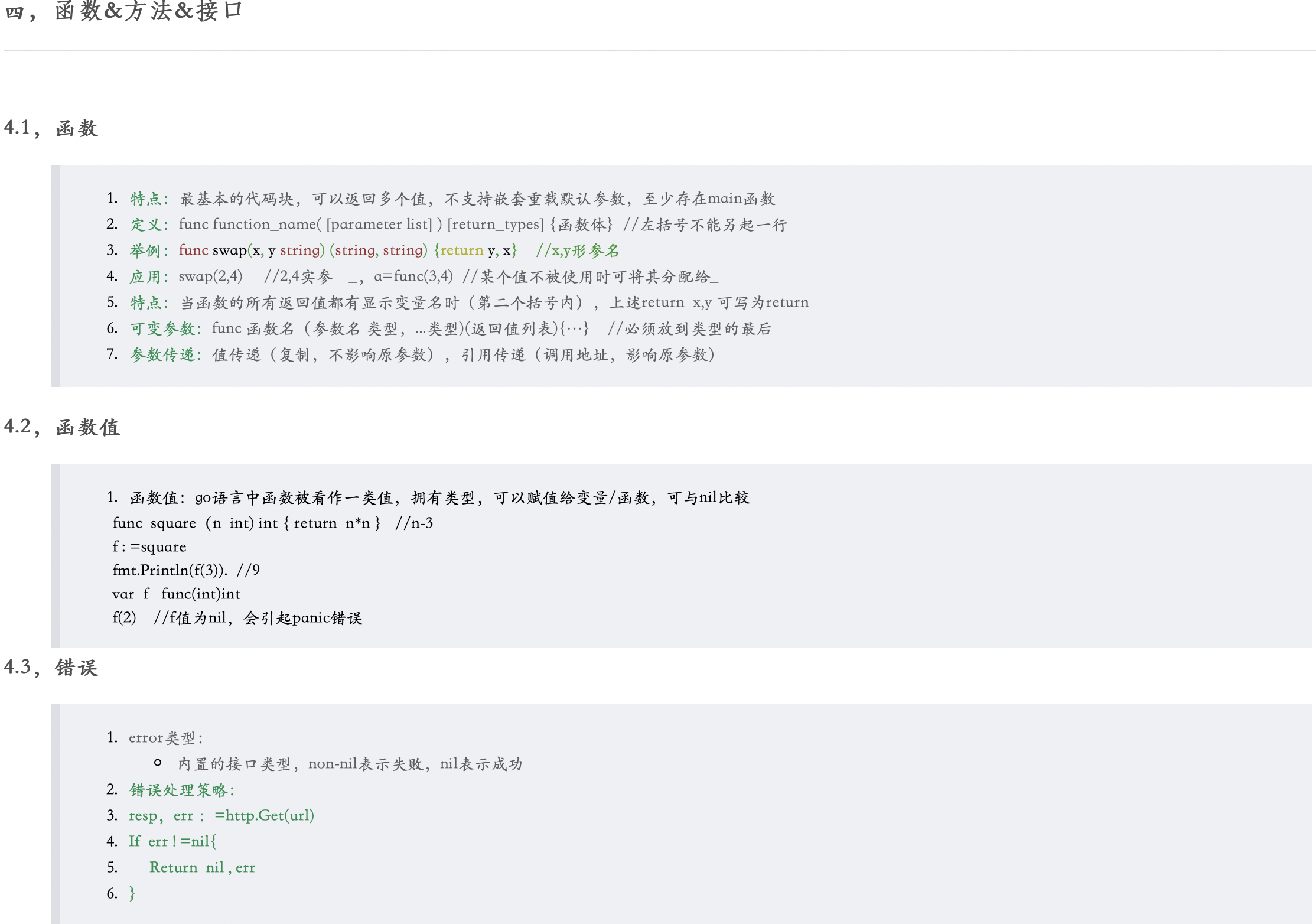This screenshot has width=1316, height=924.
Task: Click the func square code line
Action: coord(272,523)
